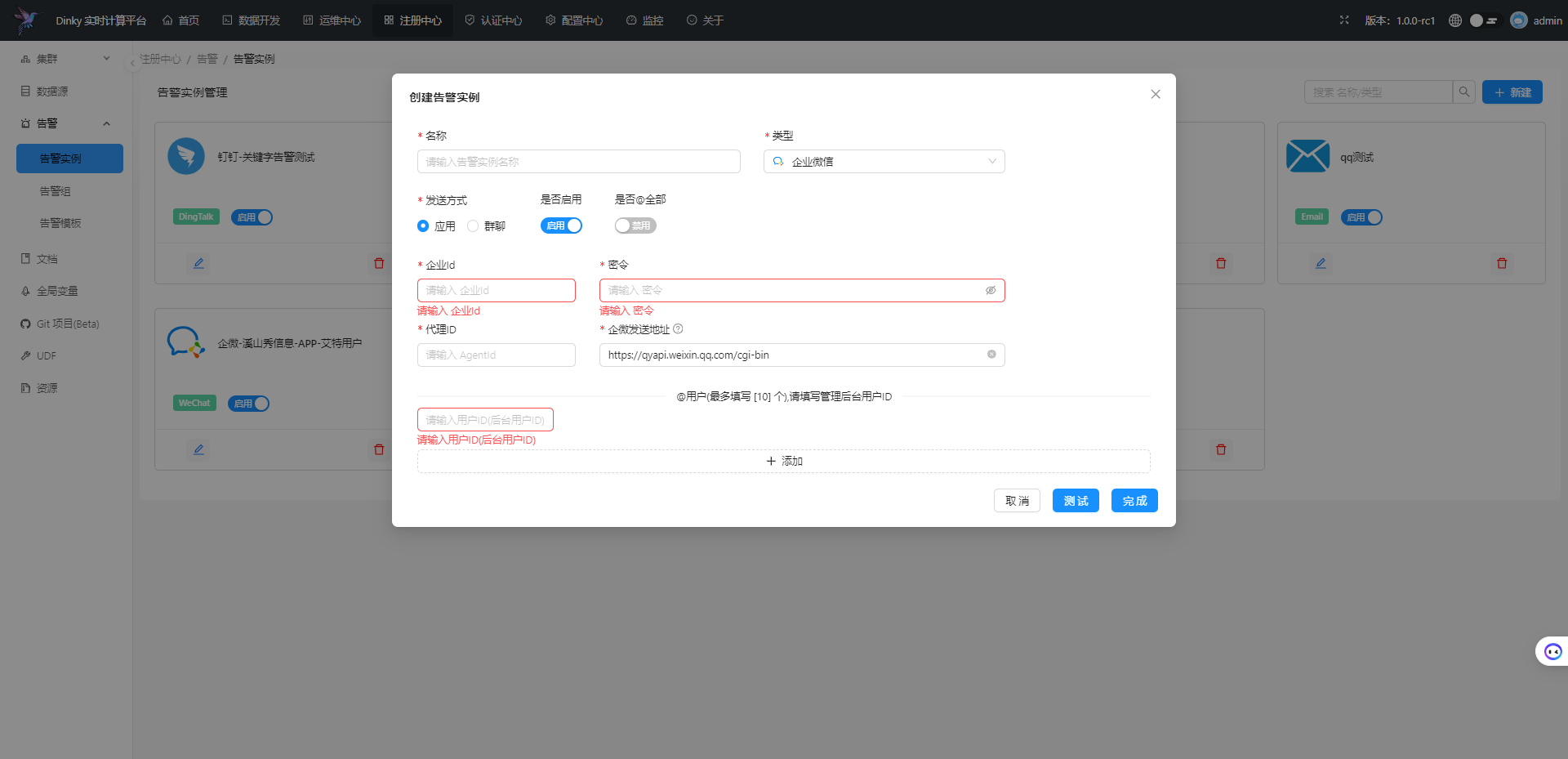Open 注册中心 in top navigation
Viewport: 1568px width, 759px height.
(413, 20)
